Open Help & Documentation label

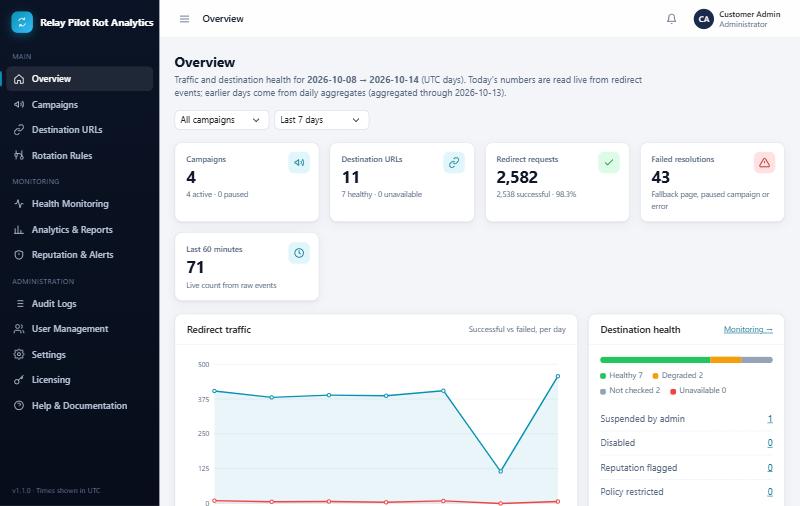click(x=79, y=406)
